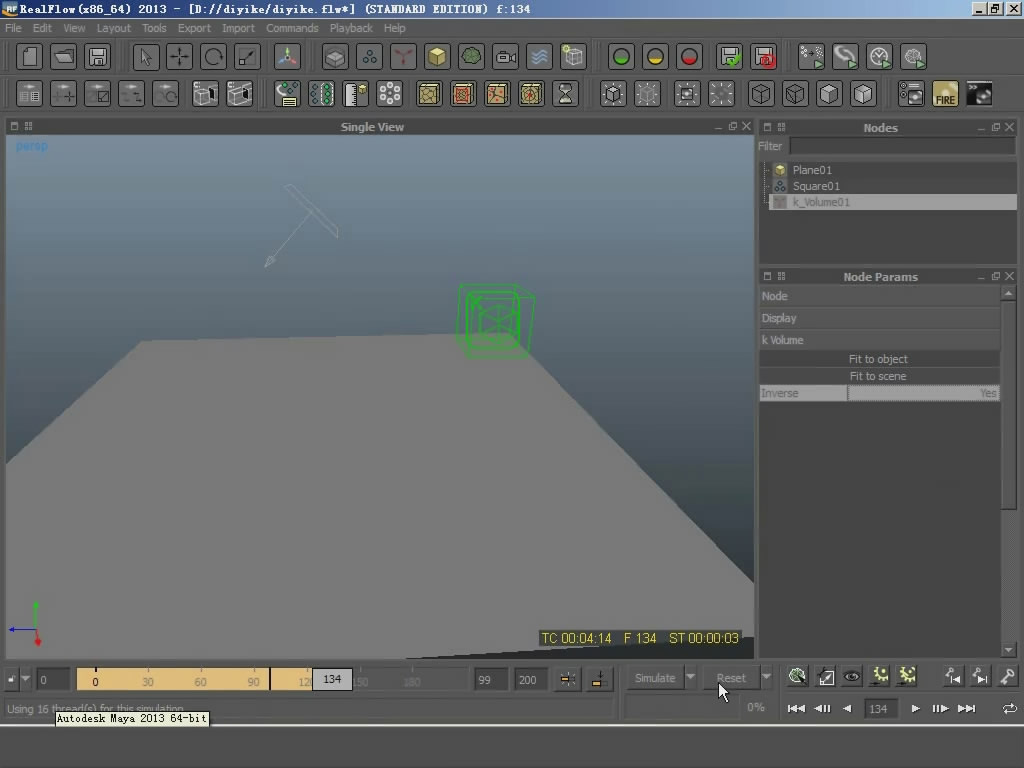Screen dimensions: 1024x768
Task: Click the three-colored axis icon
Action: (x=287, y=57)
